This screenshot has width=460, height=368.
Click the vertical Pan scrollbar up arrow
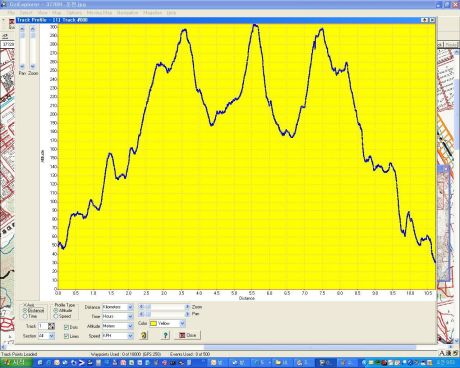pyautogui.click(x=22, y=29)
